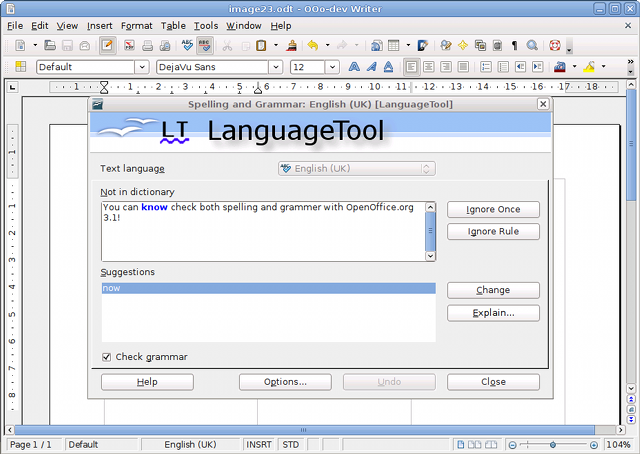Toggle the Check grammar checkbox
The height and width of the screenshot is (454, 640).
coord(107,357)
